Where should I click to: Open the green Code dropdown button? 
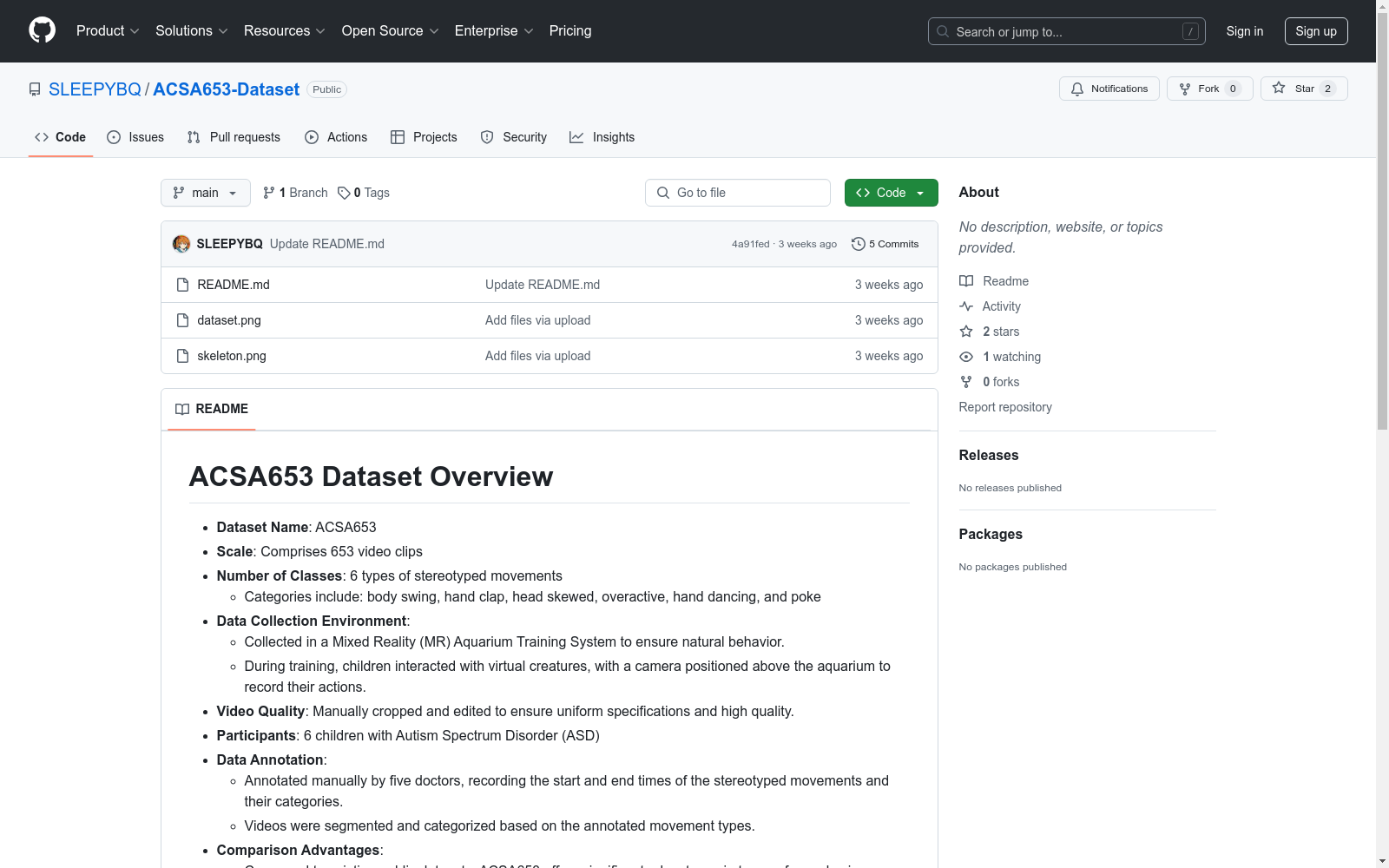tap(891, 193)
